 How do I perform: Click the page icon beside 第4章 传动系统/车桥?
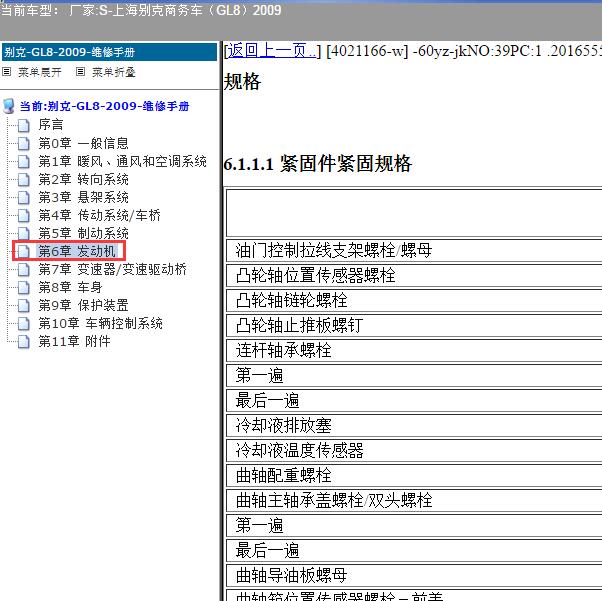coord(23,215)
